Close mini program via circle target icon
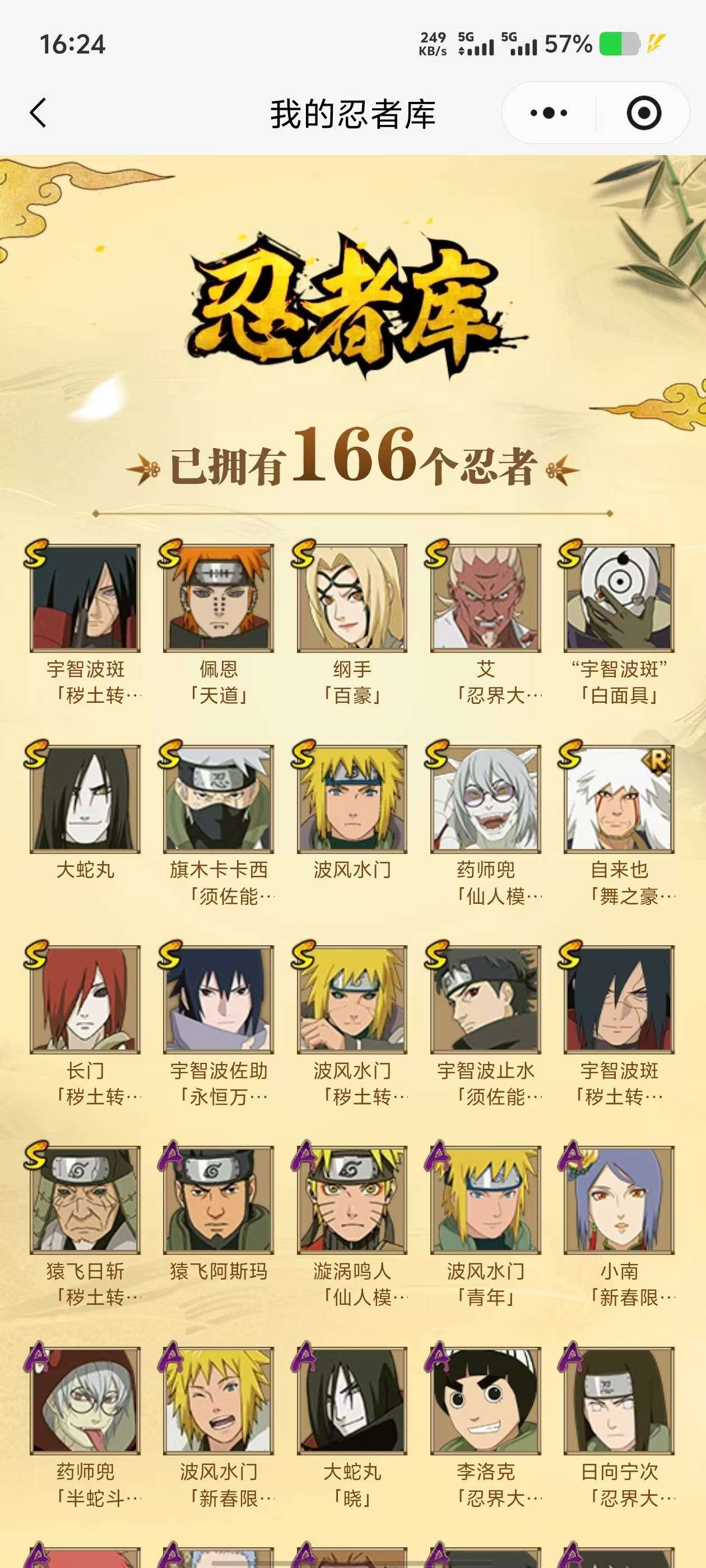The width and height of the screenshot is (706, 1568). tap(644, 113)
